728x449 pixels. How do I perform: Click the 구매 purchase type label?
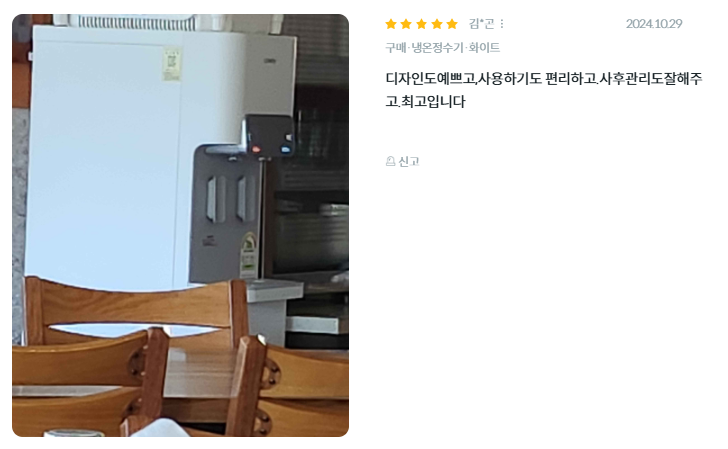[x=396, y=47]
